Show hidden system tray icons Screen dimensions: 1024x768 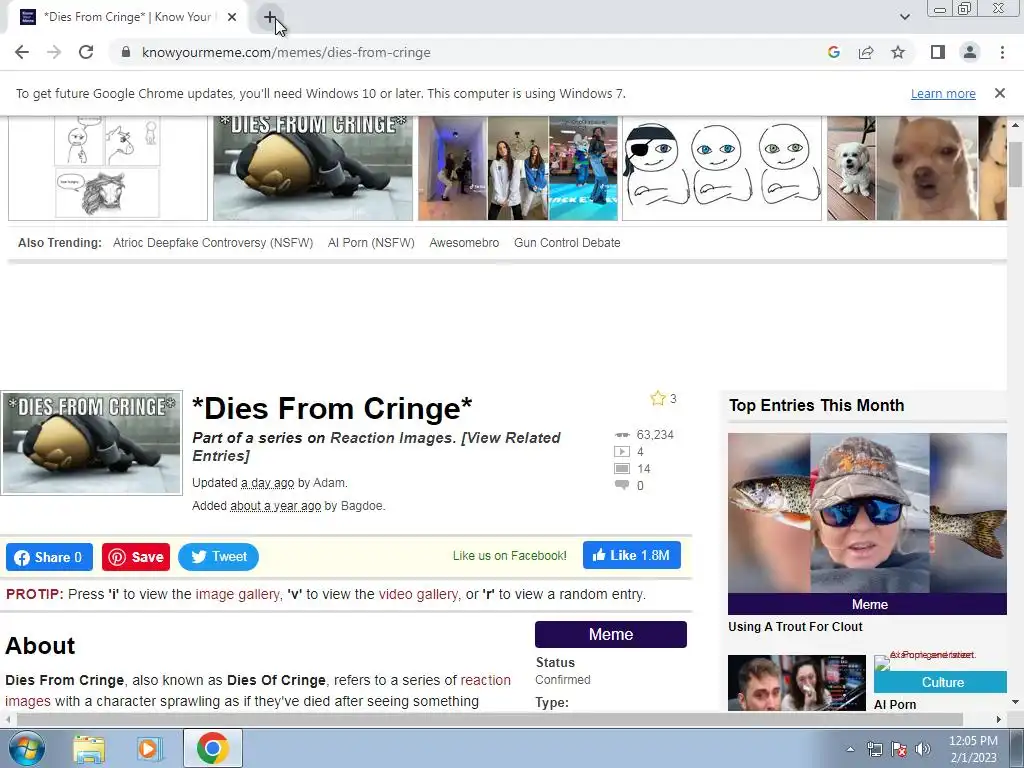pos(850,749)
